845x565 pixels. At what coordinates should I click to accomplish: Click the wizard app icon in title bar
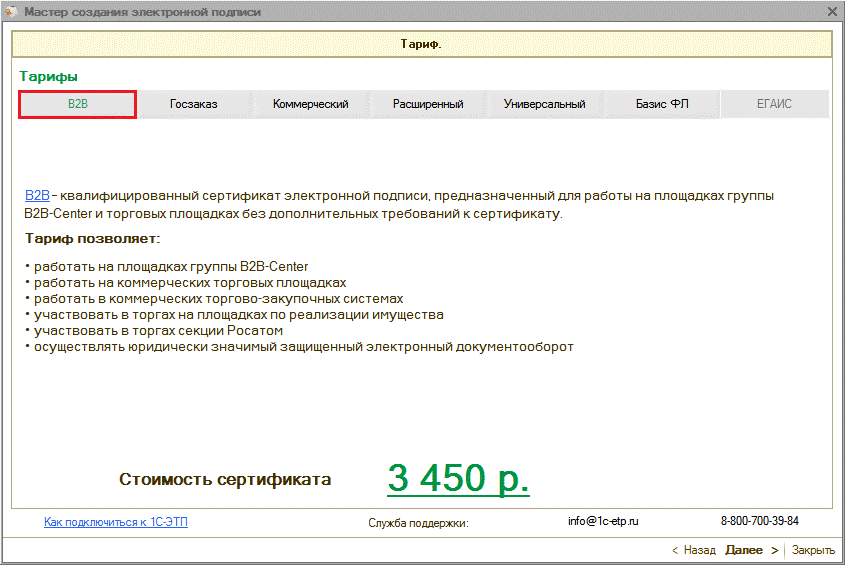point(11,11)
